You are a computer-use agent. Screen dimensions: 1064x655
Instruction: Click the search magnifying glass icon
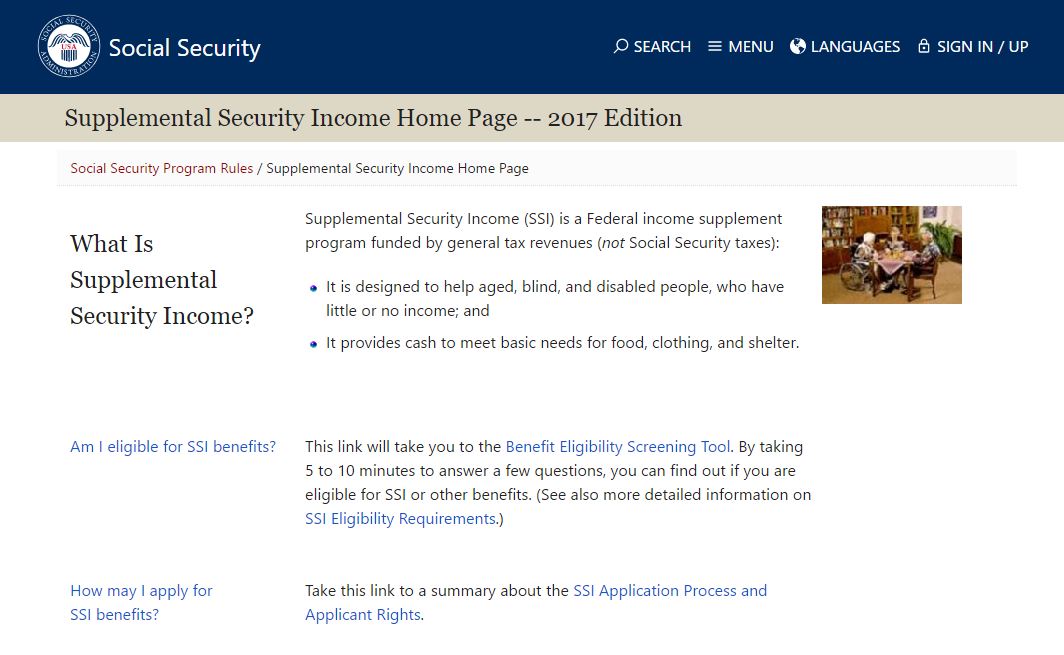click(x=621, y=46)
